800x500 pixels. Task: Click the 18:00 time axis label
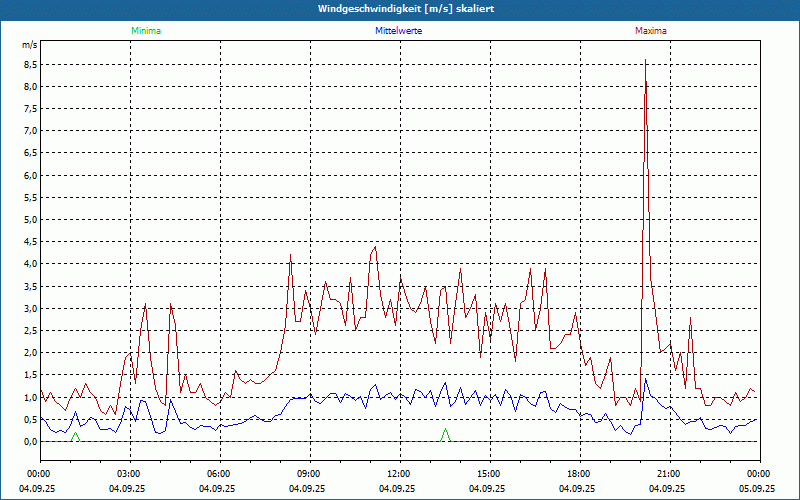580,474
